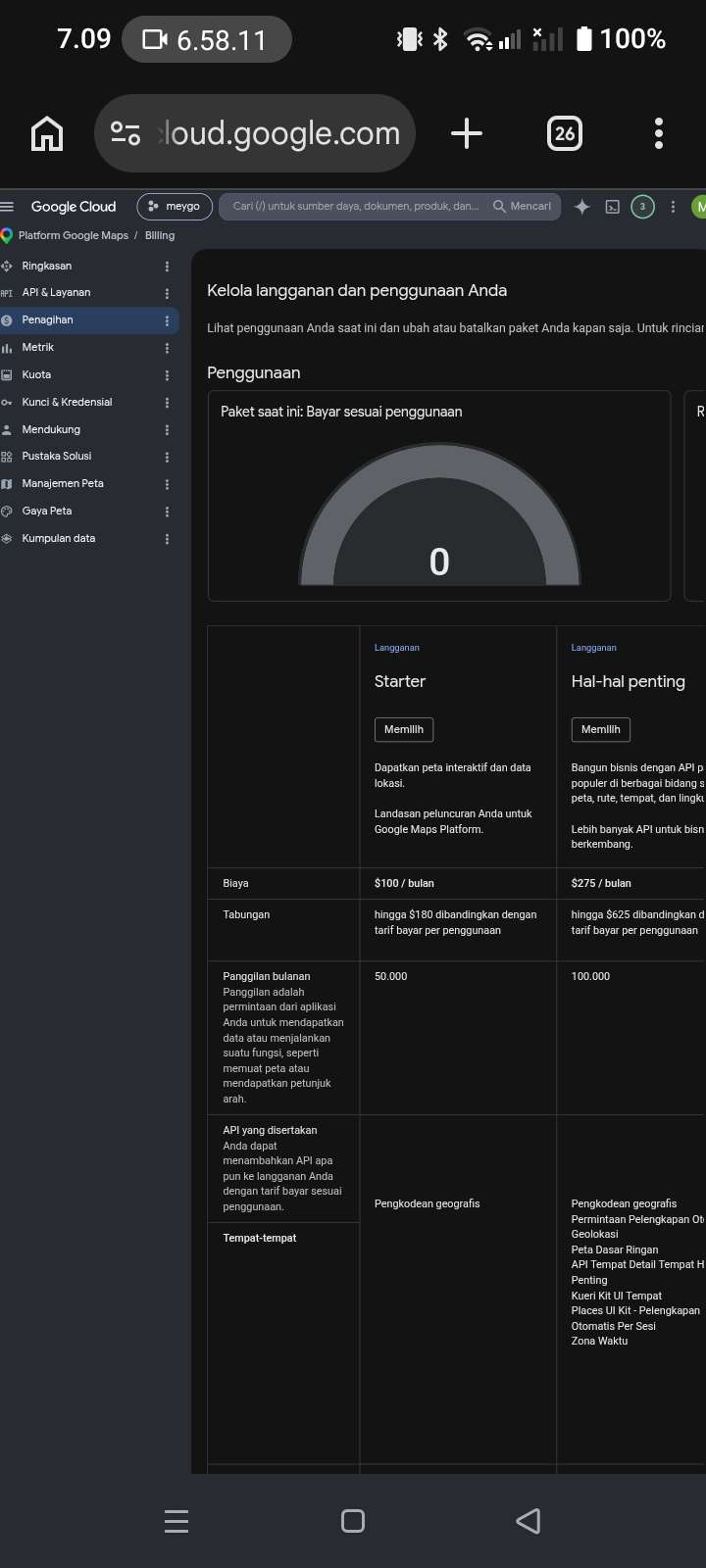Tap the browser home icon
The width and height of the screenshot is (706, 1568).
(47, 133)
